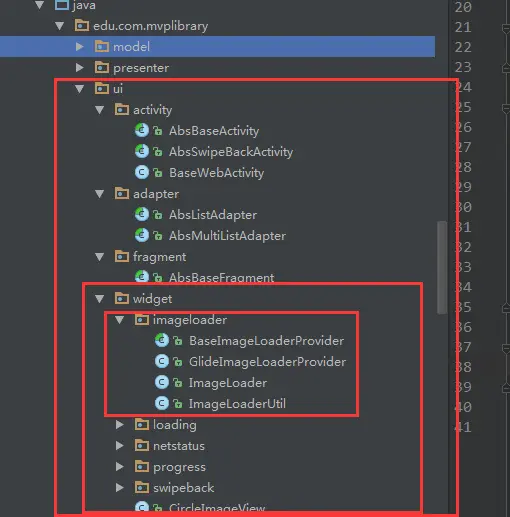Click the model package folder icon
Viewport: 510px width, 517px height.
pyautogui.click(x=102, y=46)
